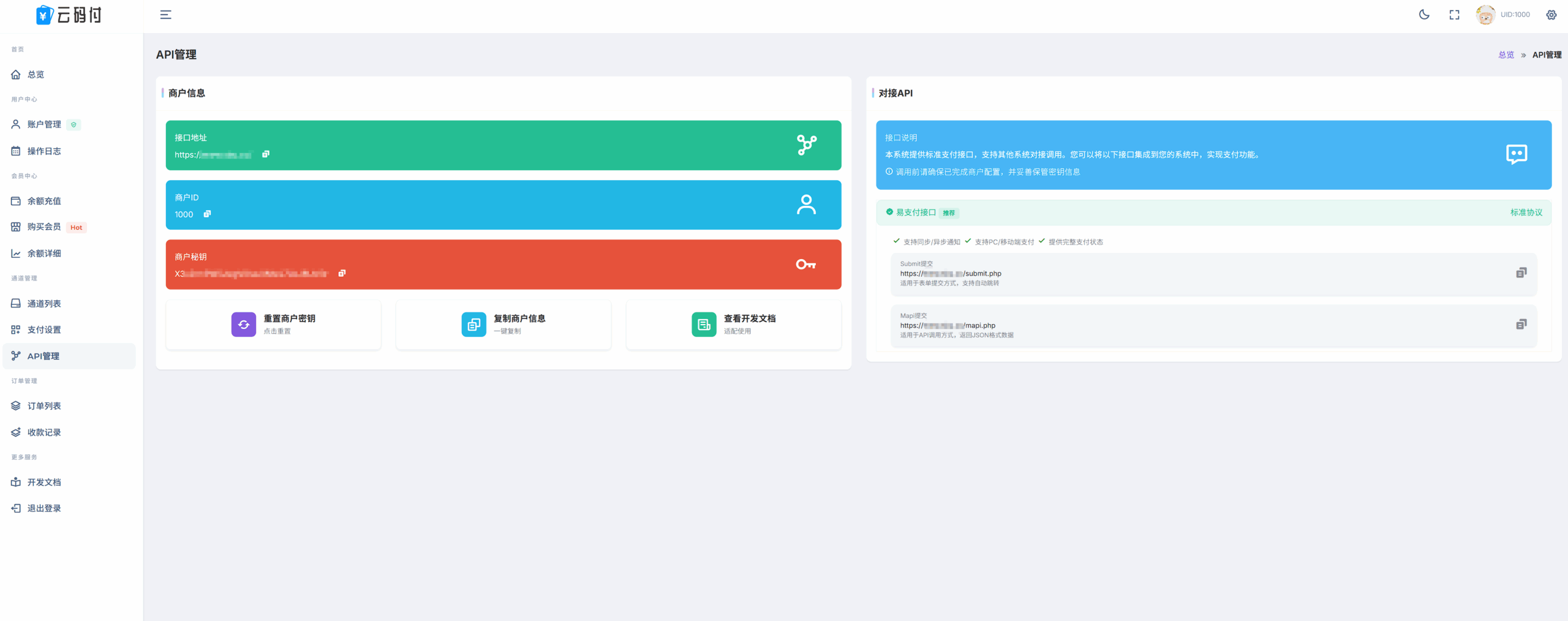Click the 易支付接口 header
The image size is (1568, 621).
tap(1213, 213)
